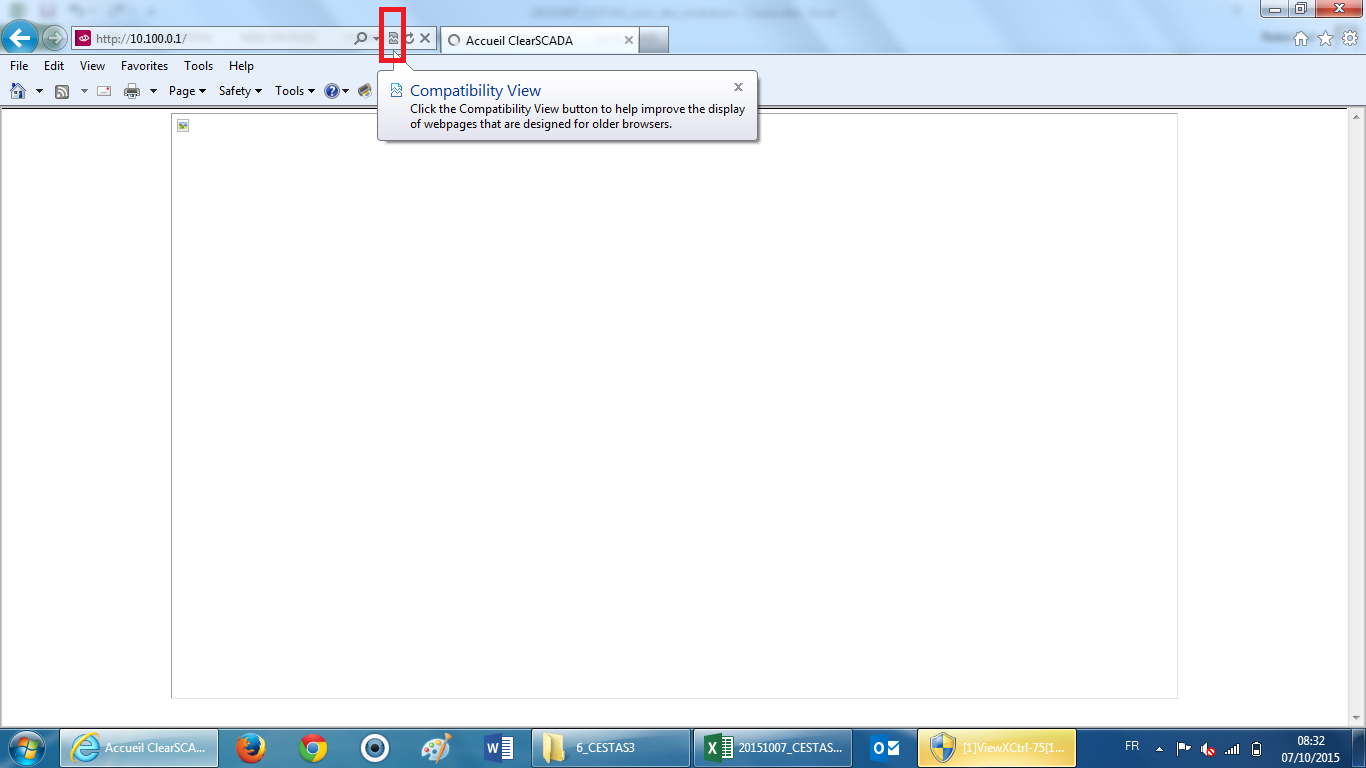Expand the Page dropdown menu
This screenshot has height=768, width=1366.
pos(187,91)
